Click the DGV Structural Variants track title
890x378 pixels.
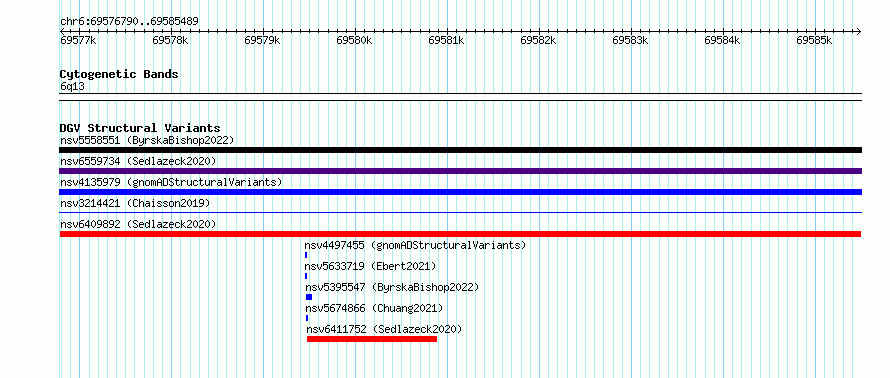point(140,128)
